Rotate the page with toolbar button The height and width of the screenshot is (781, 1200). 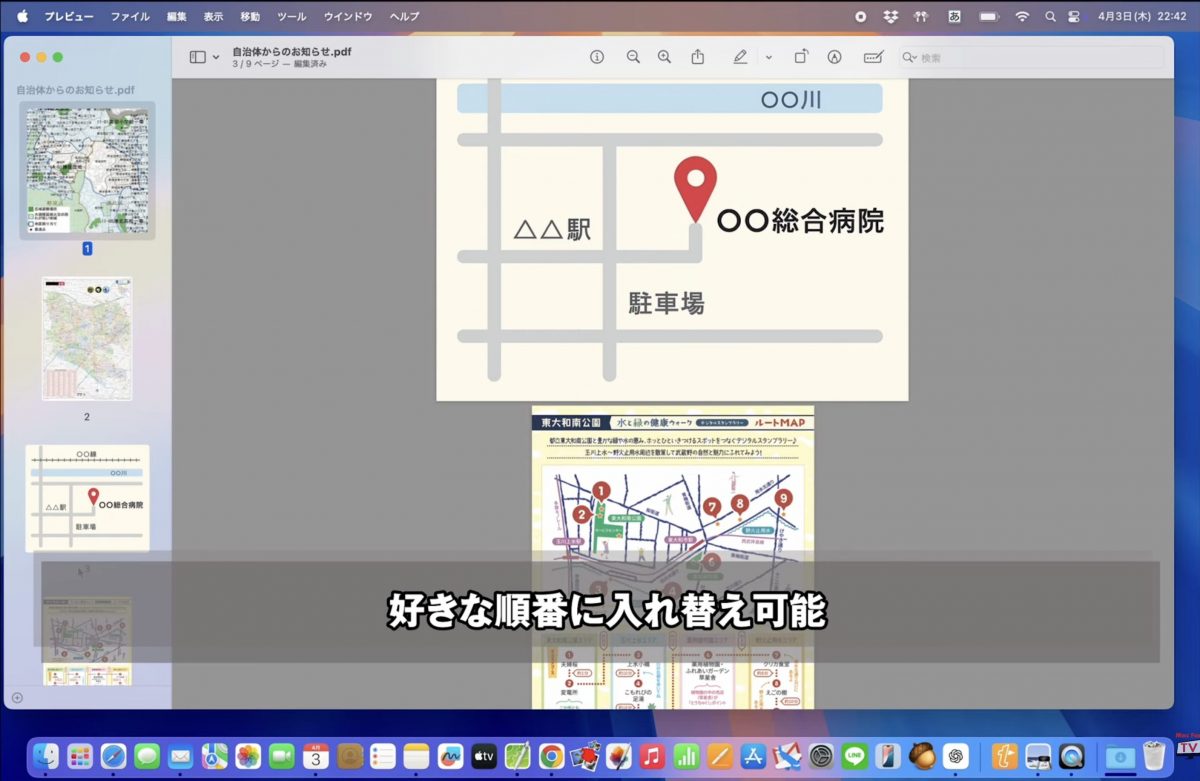(801, 57)
